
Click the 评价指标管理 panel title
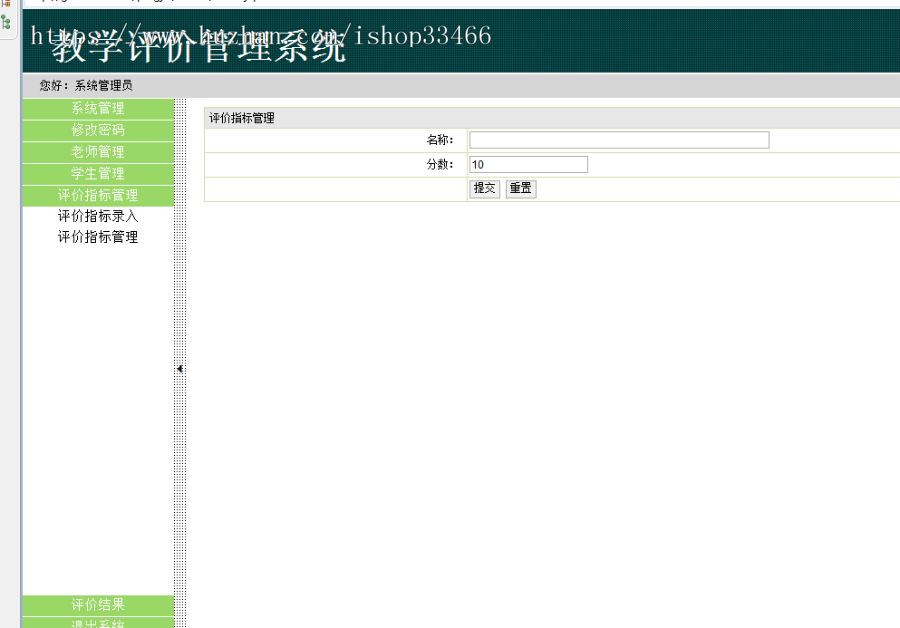pos(242,118)
